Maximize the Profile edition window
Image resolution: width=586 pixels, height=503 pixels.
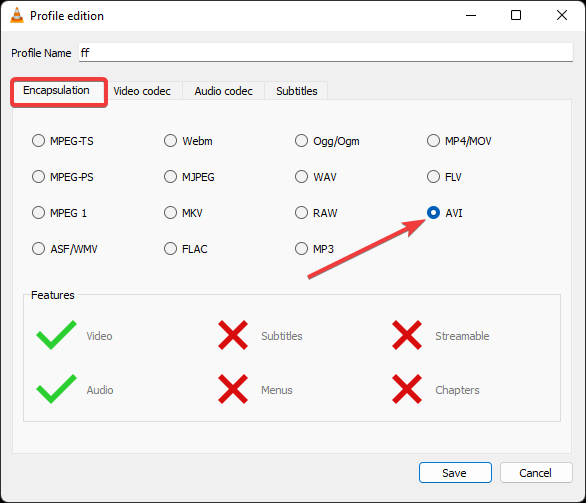tap(516, 15)
